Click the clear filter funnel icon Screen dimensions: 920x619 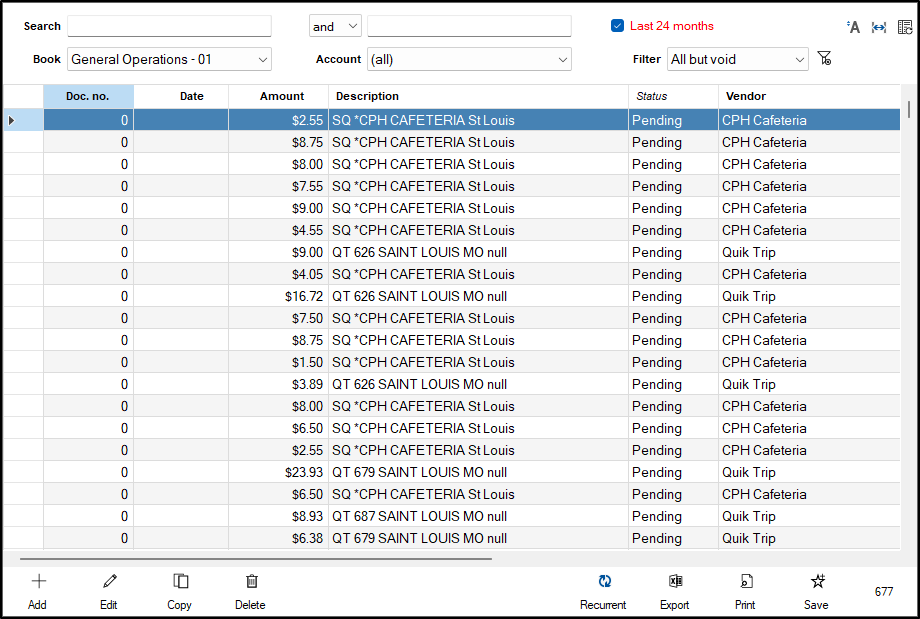[x=825, y=60]
